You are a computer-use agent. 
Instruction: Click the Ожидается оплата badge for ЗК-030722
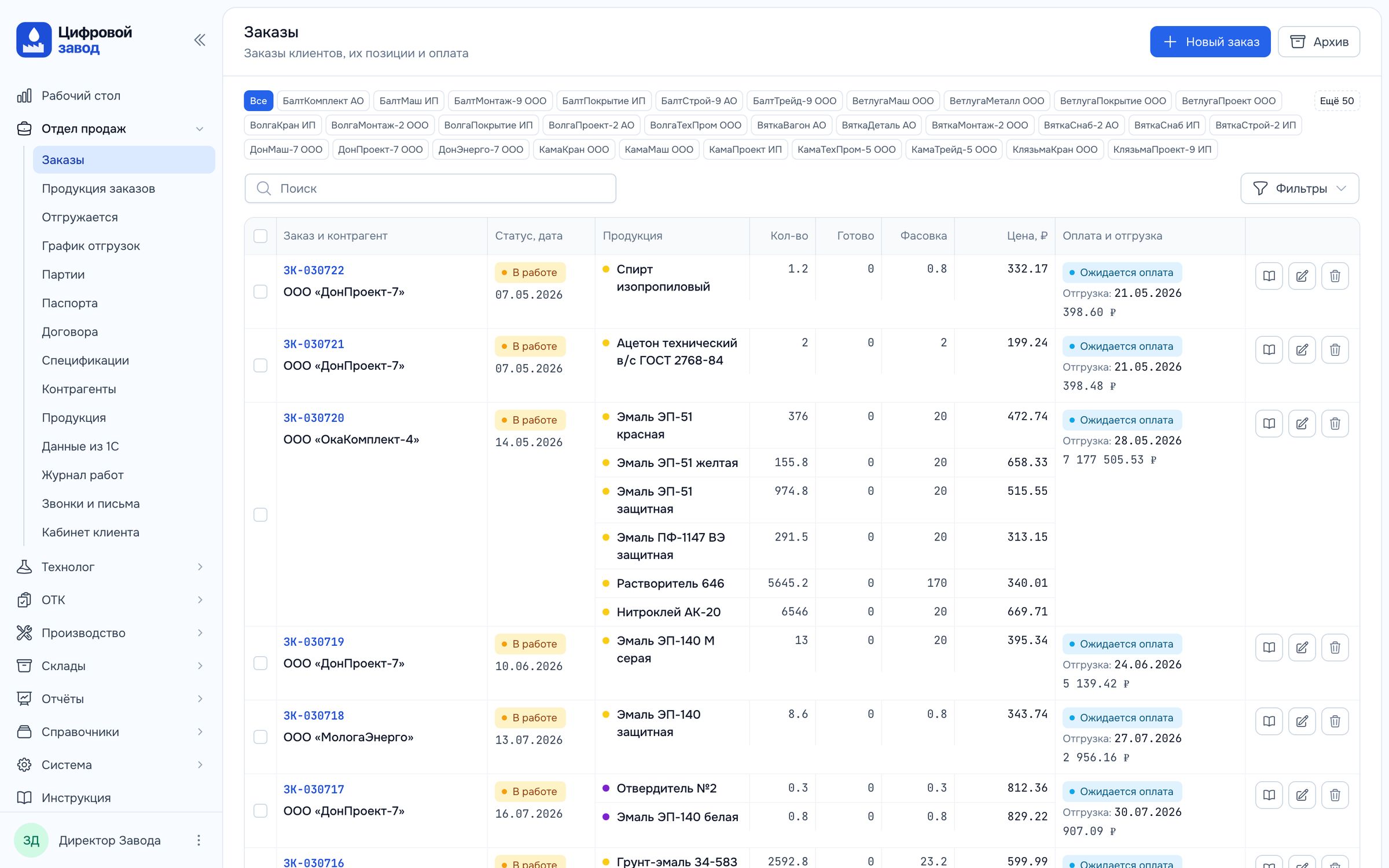tap(1122, 273)
